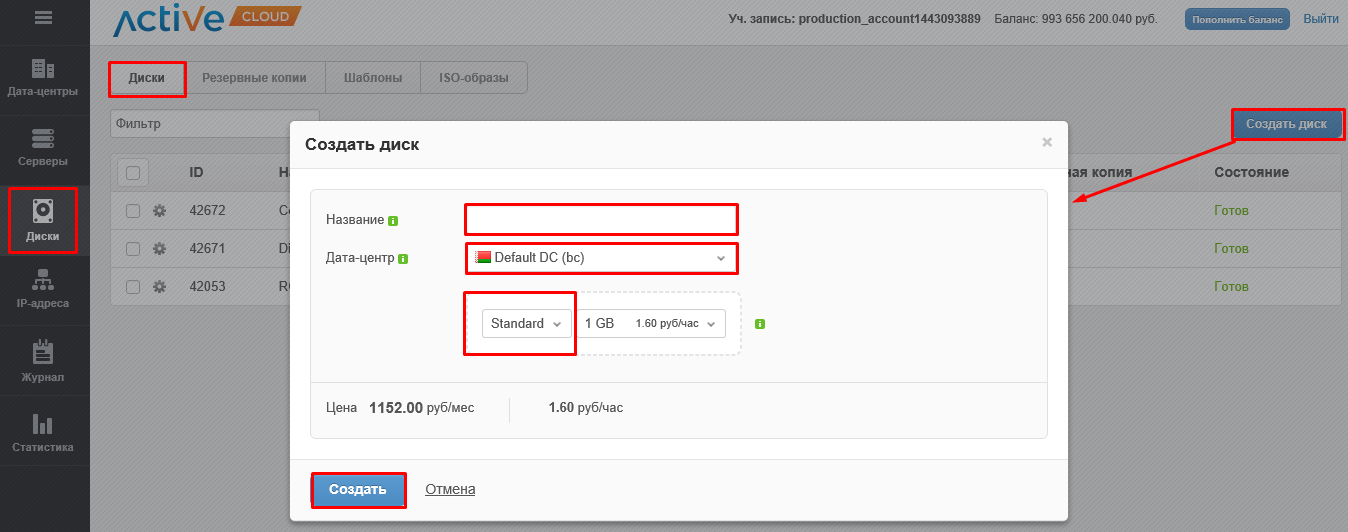Click the Отмена link

click(x=450, y=490)
